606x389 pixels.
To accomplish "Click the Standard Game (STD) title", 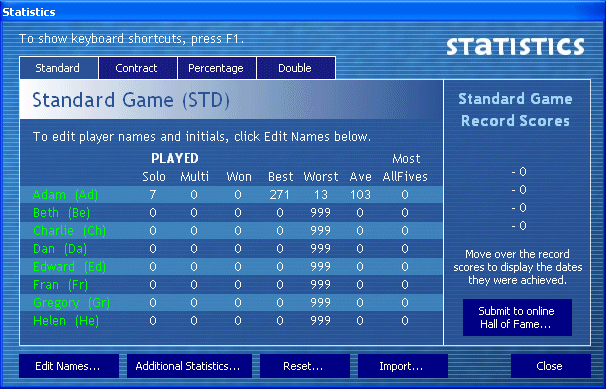I will click(x=131, y=100).
